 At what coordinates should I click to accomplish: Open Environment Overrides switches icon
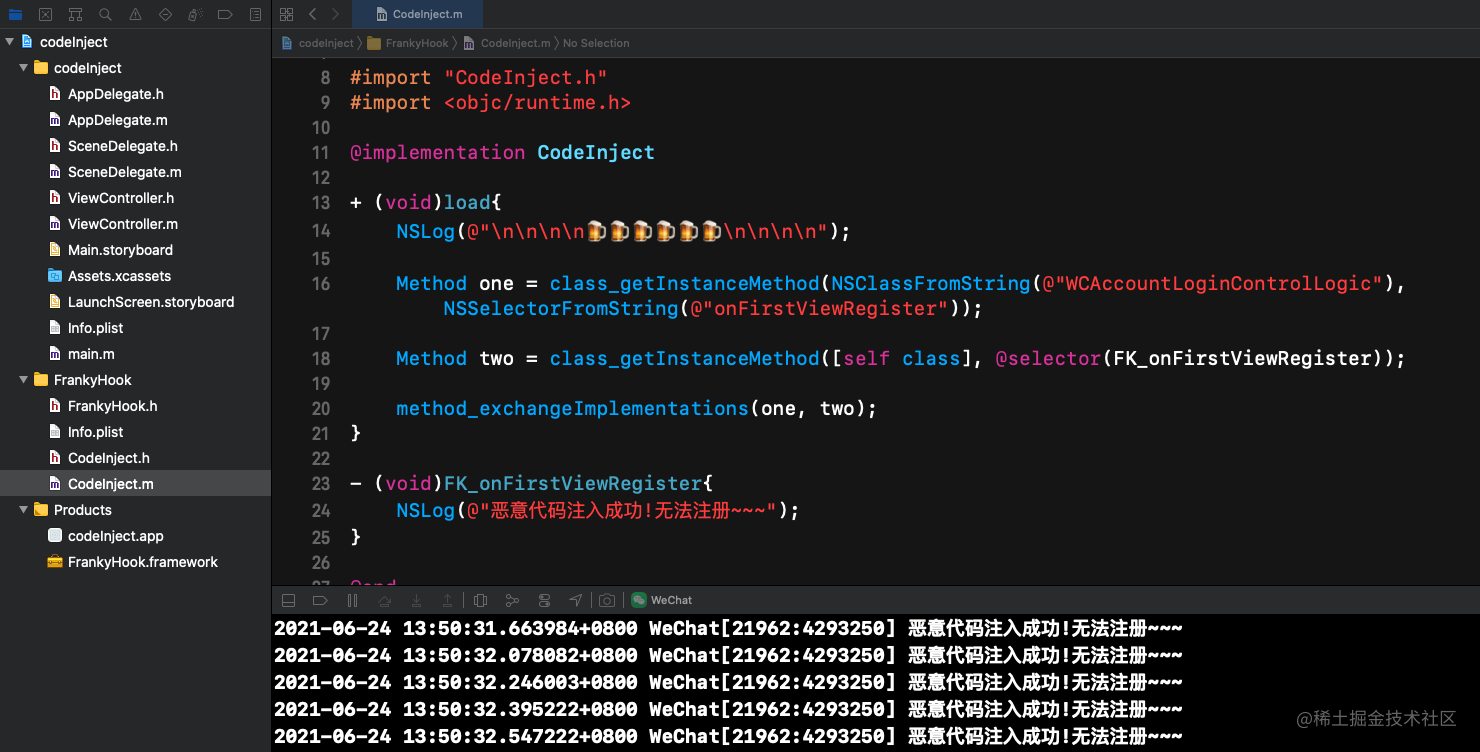coord(544,600)
